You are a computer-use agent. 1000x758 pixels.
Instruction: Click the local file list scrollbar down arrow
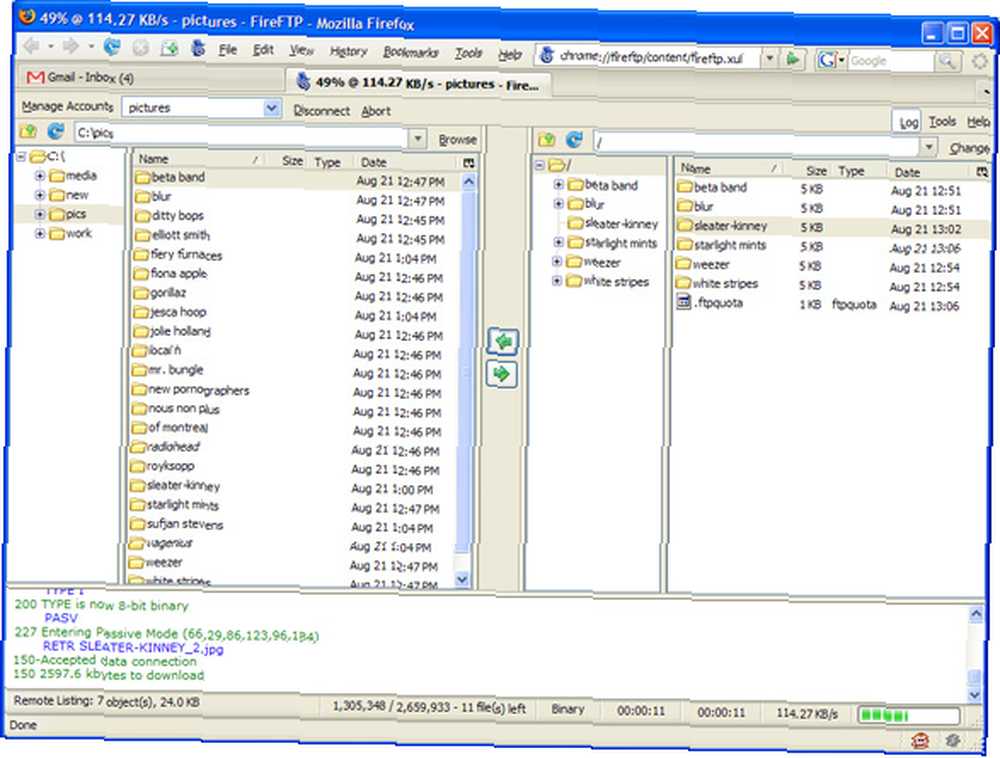point(462,579)
